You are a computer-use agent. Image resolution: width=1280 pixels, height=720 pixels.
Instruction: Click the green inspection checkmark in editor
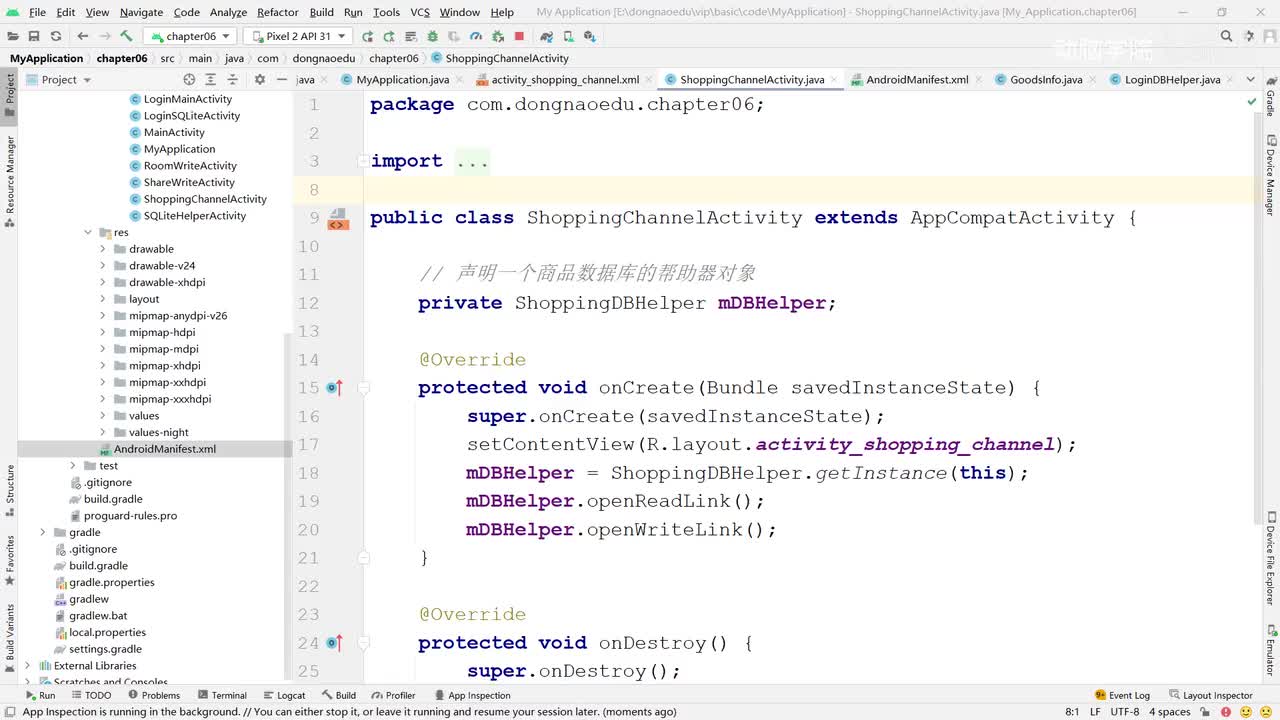point(1252,102)
